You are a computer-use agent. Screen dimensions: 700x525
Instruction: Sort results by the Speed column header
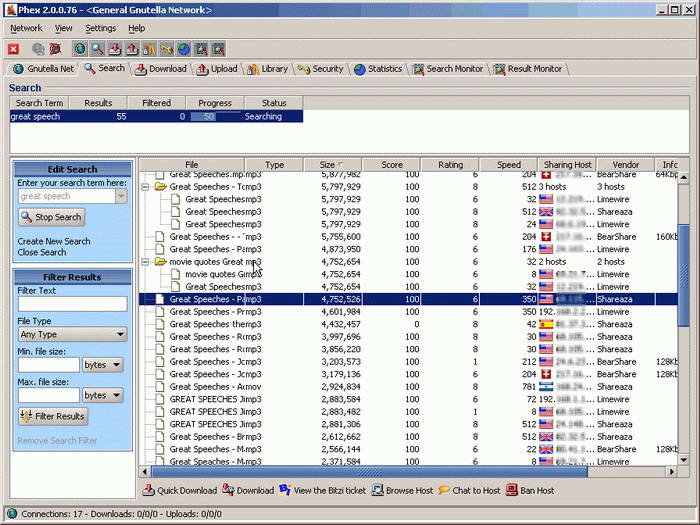[508, 165]
